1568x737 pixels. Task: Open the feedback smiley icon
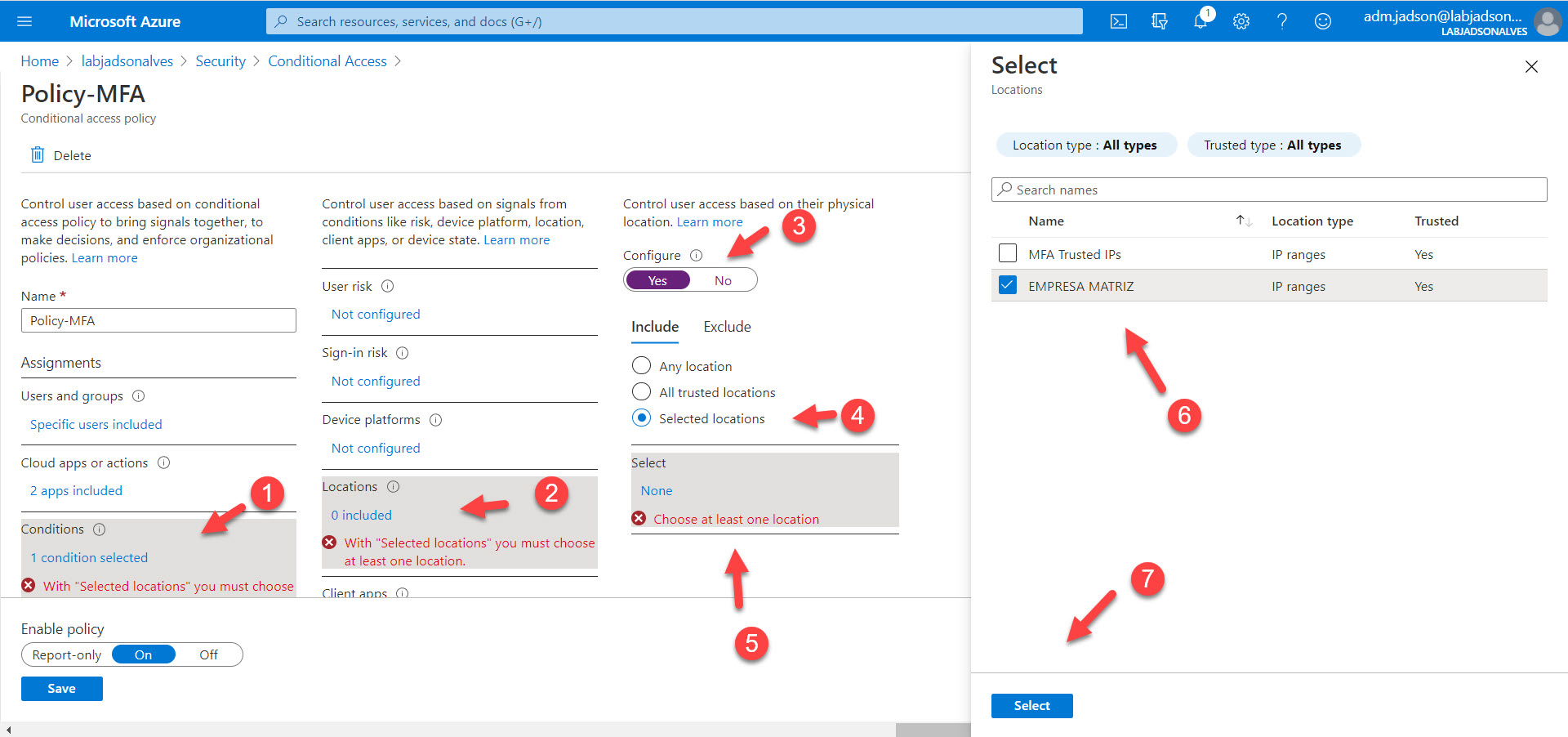pos(1323,21)
